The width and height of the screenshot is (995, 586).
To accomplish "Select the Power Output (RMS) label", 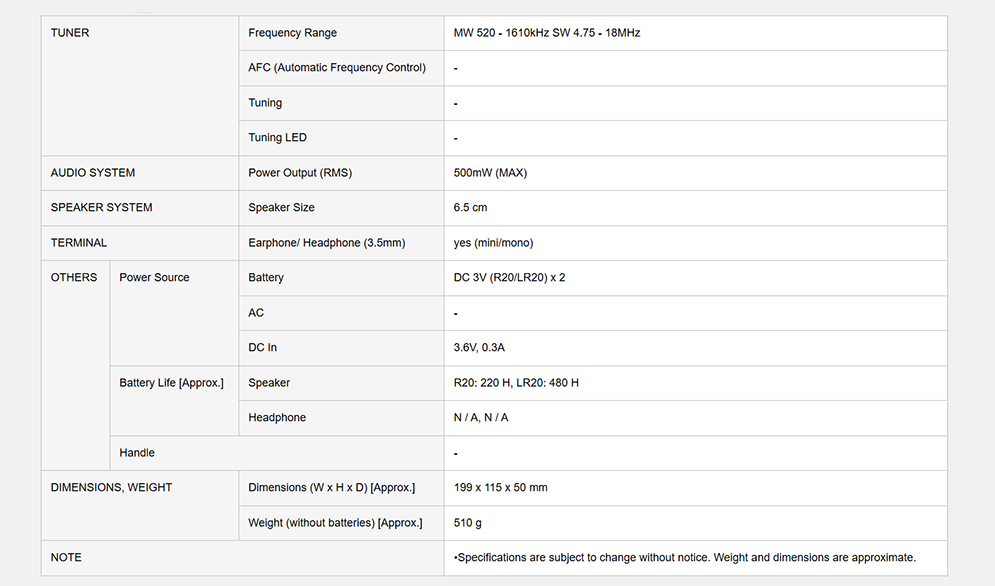I will (x=300, y=173).
